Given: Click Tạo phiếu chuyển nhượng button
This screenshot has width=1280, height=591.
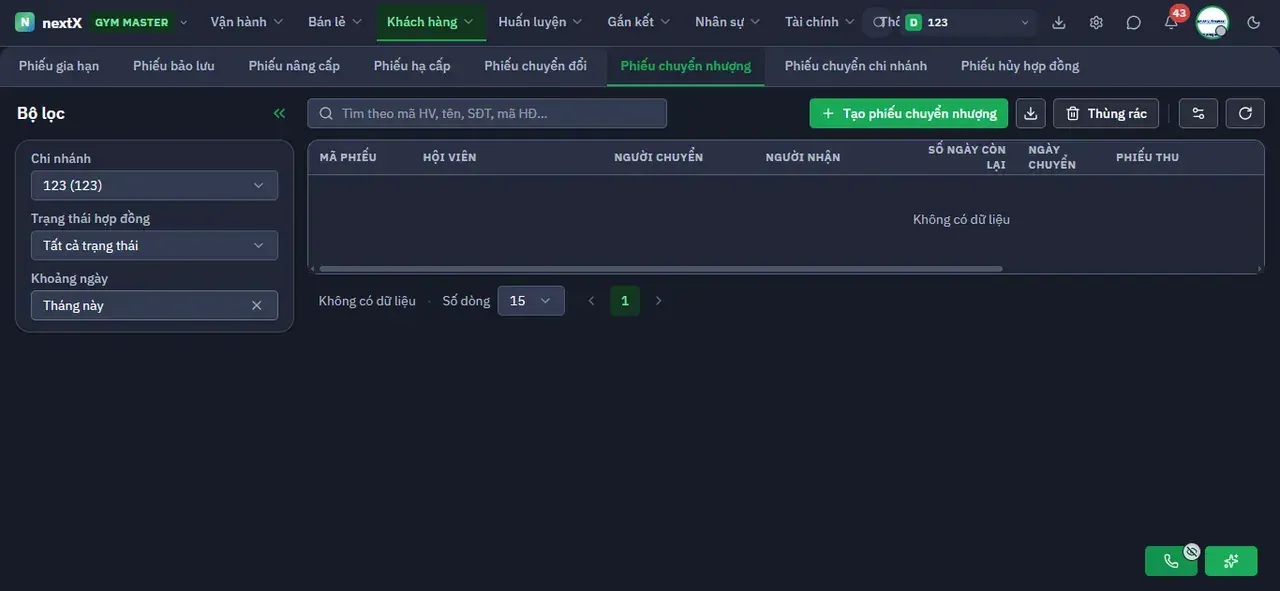Looking at the screenshot, I should coord(909,113).
